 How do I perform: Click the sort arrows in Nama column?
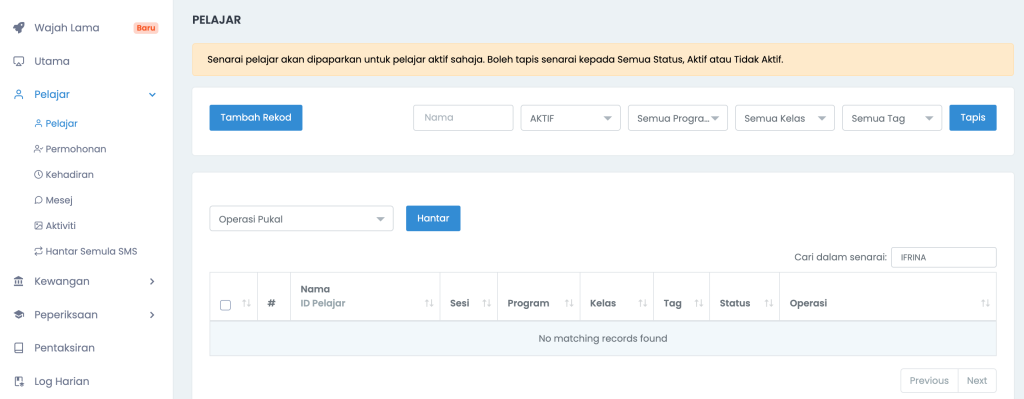[429, 304]
